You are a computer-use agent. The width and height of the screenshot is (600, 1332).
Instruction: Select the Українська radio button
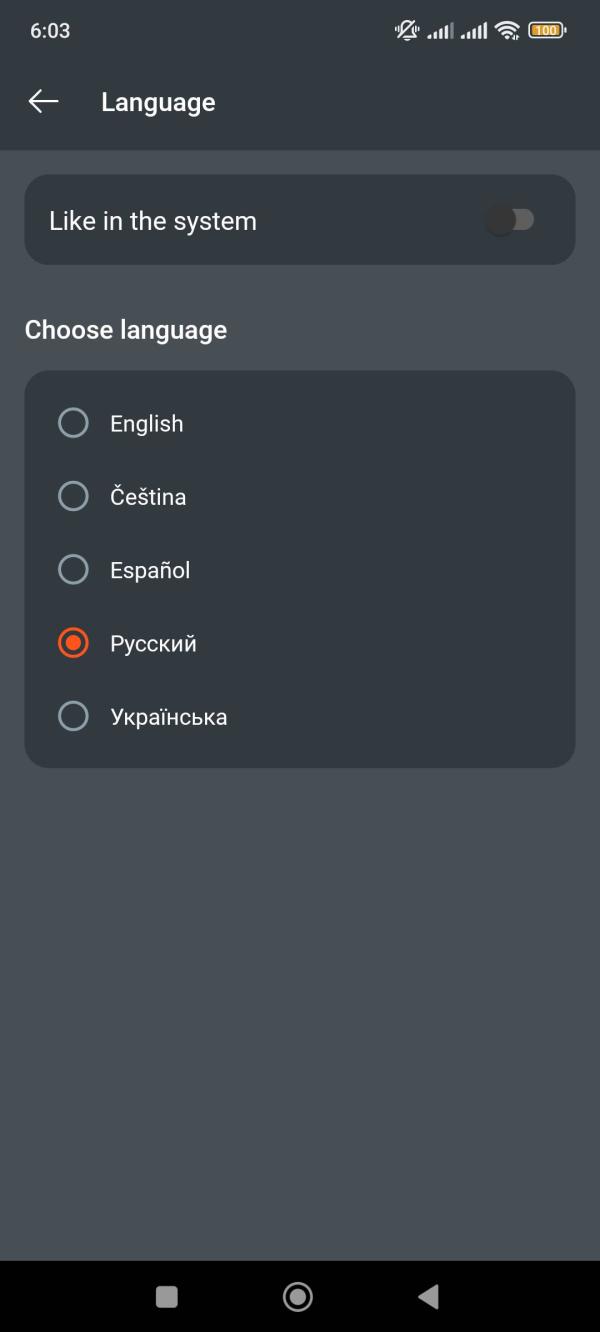tap(73, 716)
